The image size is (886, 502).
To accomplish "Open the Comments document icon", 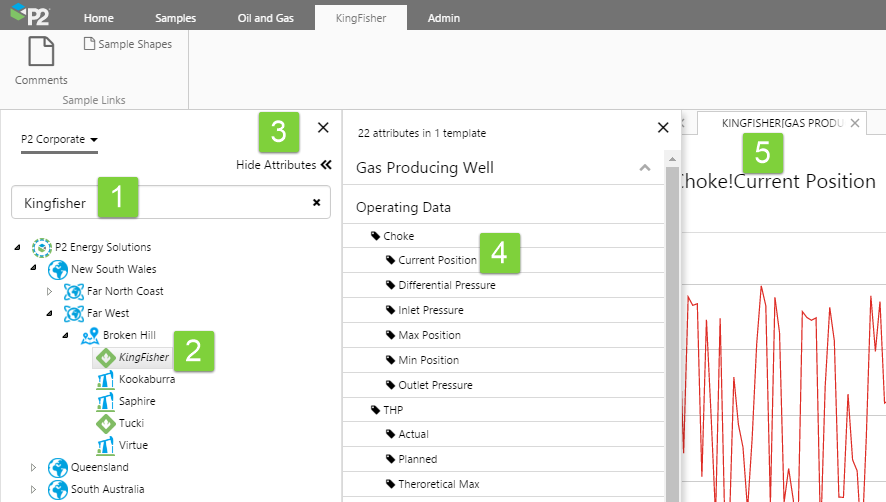I will pyautogui.click(x=41, y=52).
